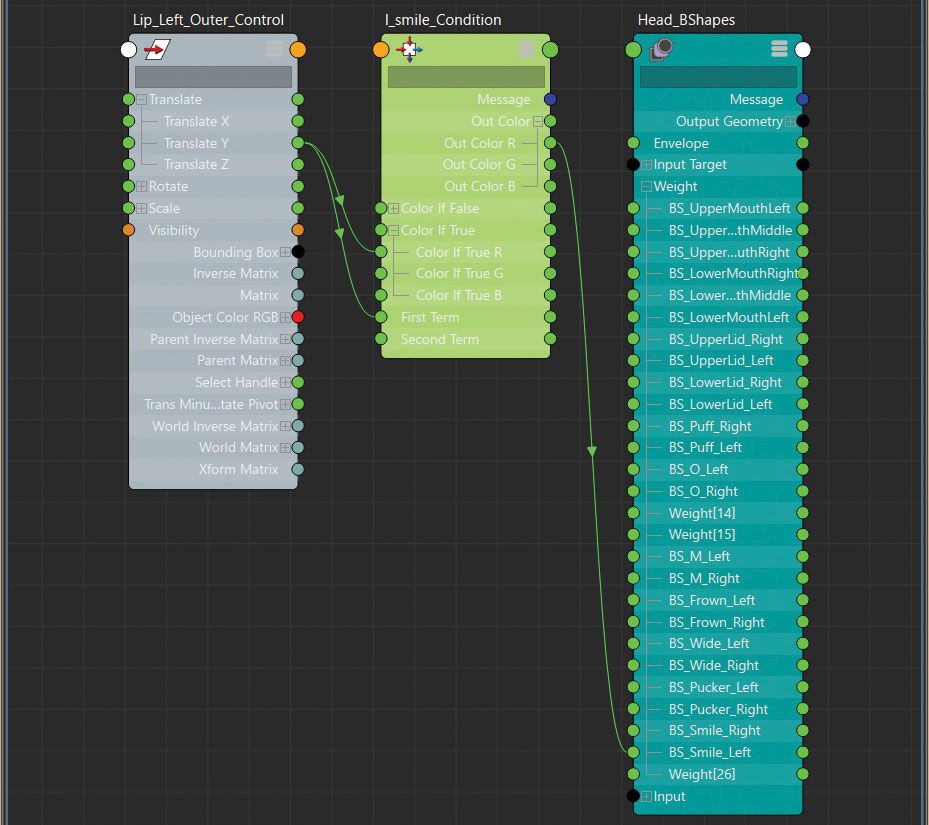Expand the Scale attributes on Lip_Left_Outer_Control
This screenshot has height=825, width=929.
point(141,208)
